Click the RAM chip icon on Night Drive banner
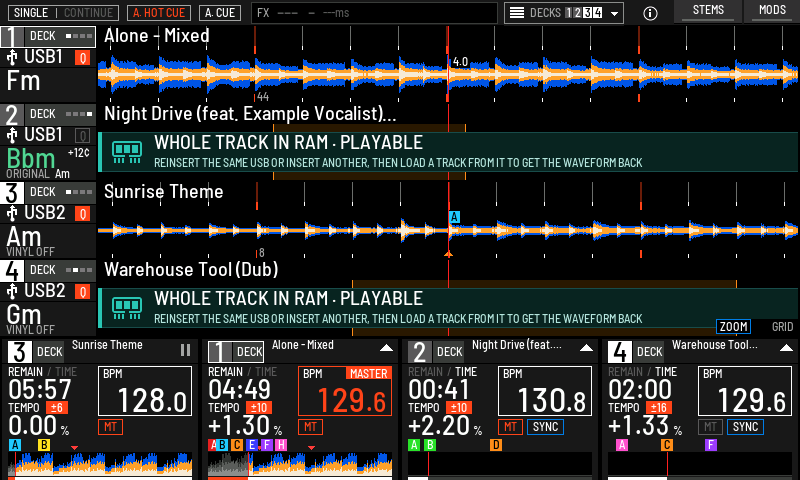This screenshot has width=800, height=480. pos(127,152)
